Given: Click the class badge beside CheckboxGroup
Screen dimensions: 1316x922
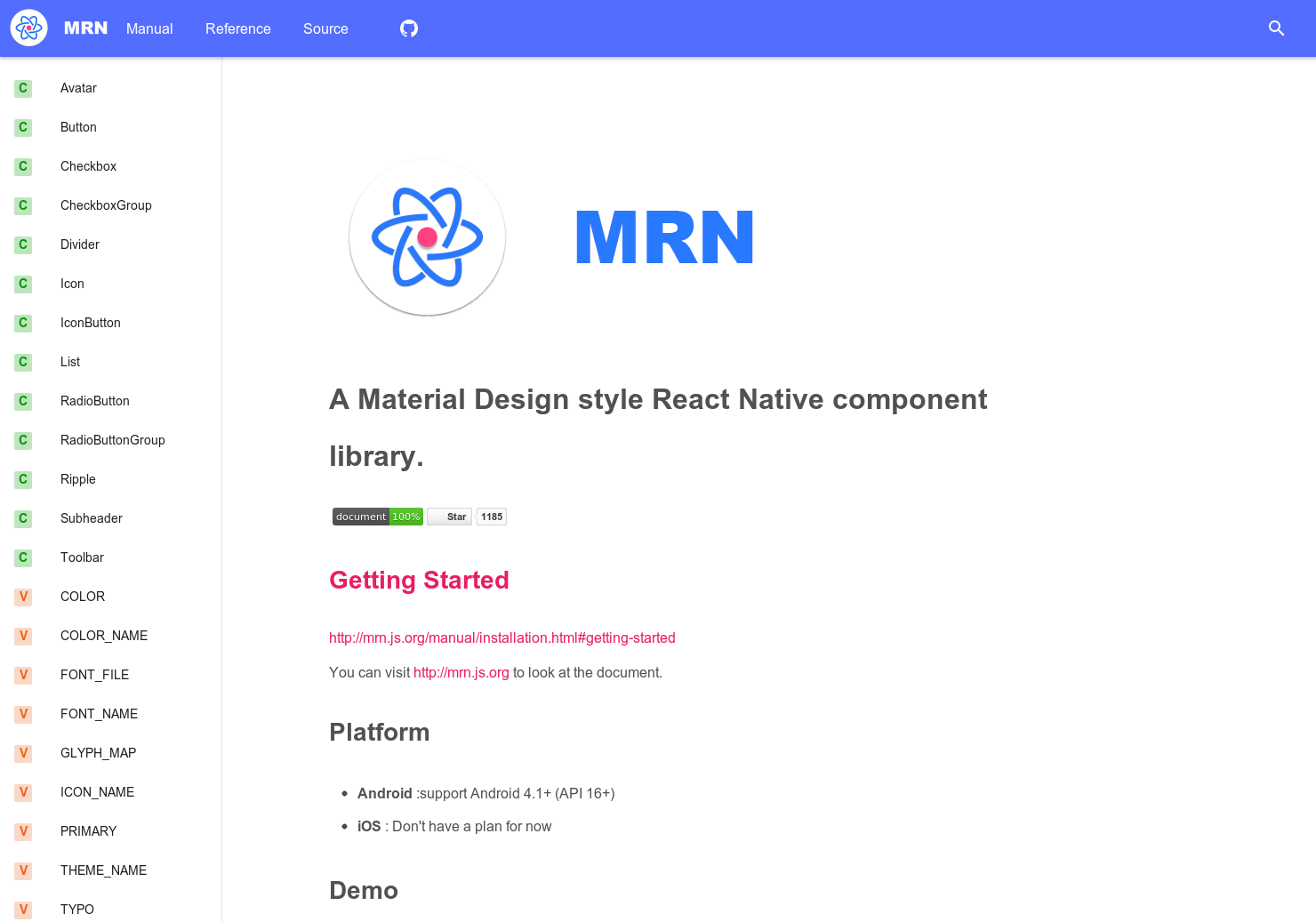Looking at the screenshot, I should coord(23,205).
